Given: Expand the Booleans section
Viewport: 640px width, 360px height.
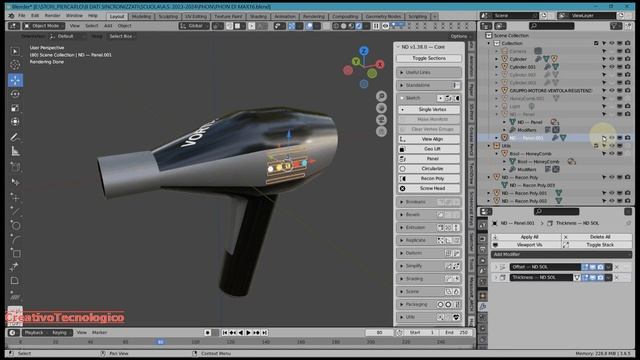Looking at the screenshot, I should [429, 202].
